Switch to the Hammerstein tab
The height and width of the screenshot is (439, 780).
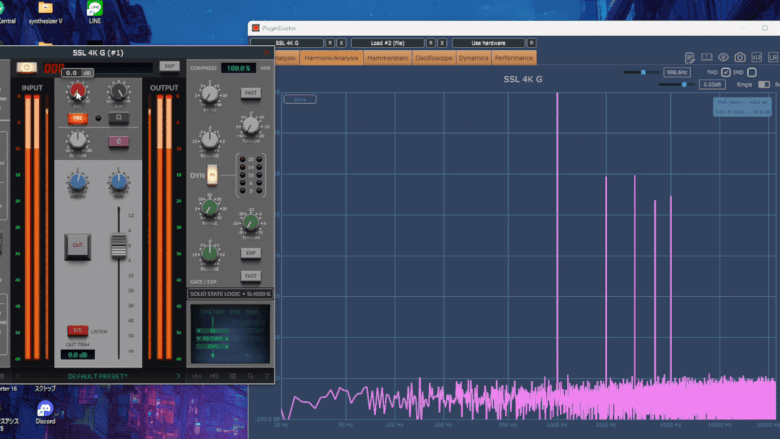[x=388, y=58]
